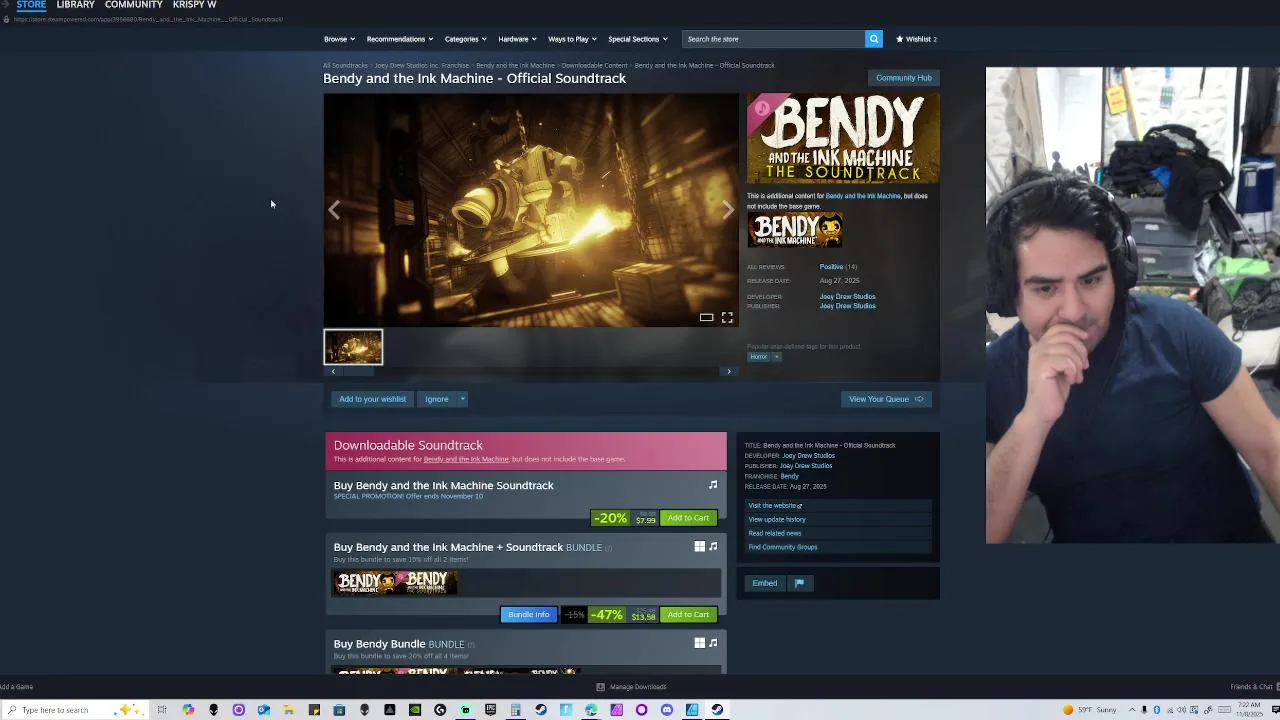Click soundtrack music note icon on first purchase
The width and height of the screenshot is (1280, 720).
[713, 485]
